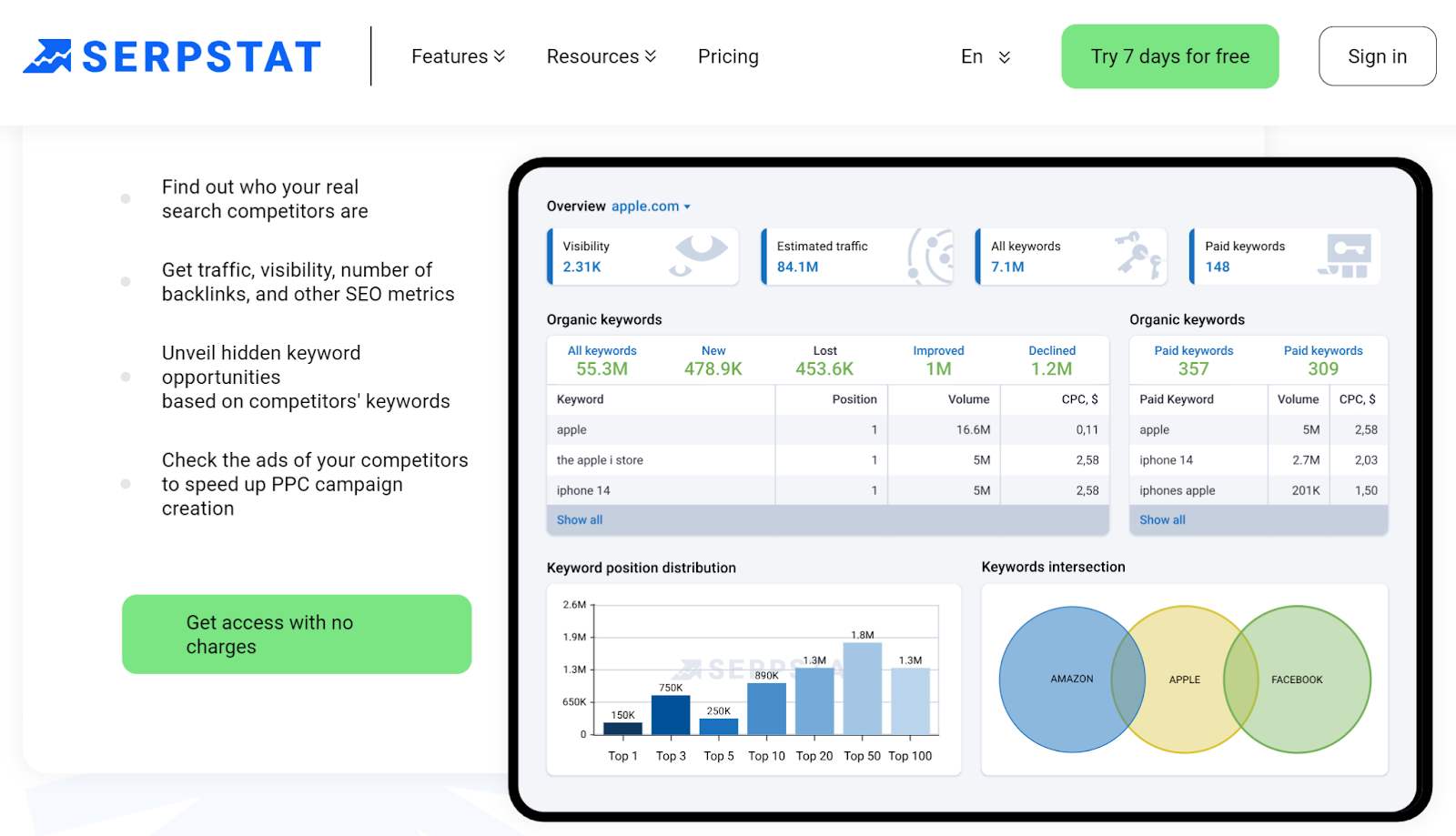This screenshot has height=836, width=1456.
Task: Open the Pricing page
Action: coord(728,56)
